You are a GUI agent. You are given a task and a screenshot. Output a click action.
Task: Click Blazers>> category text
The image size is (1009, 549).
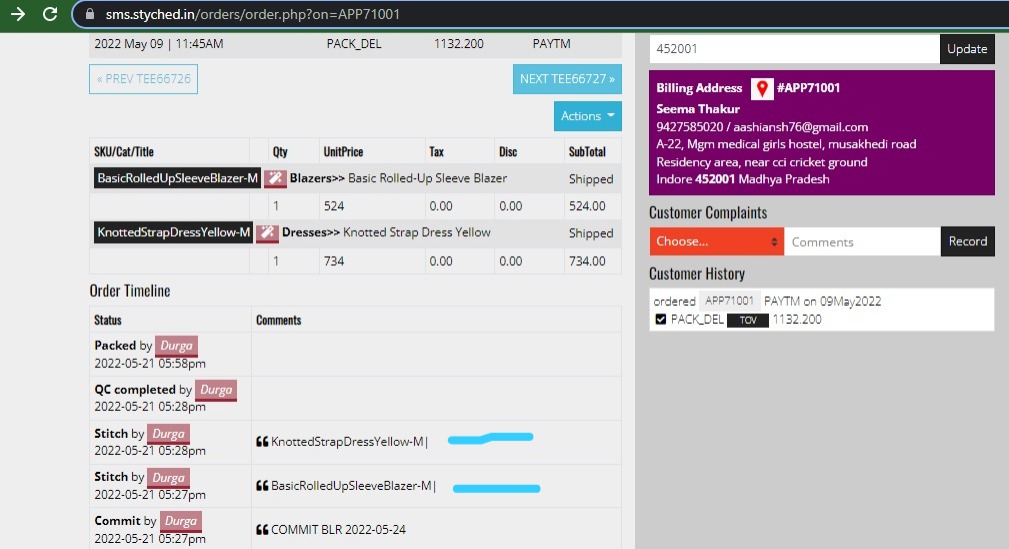[317, 178]
